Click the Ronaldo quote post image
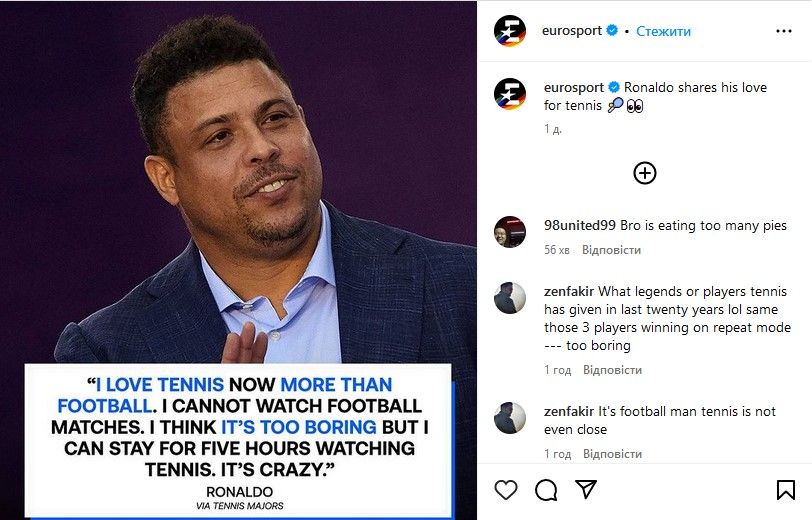812x520 pixels. coord(238,200)
